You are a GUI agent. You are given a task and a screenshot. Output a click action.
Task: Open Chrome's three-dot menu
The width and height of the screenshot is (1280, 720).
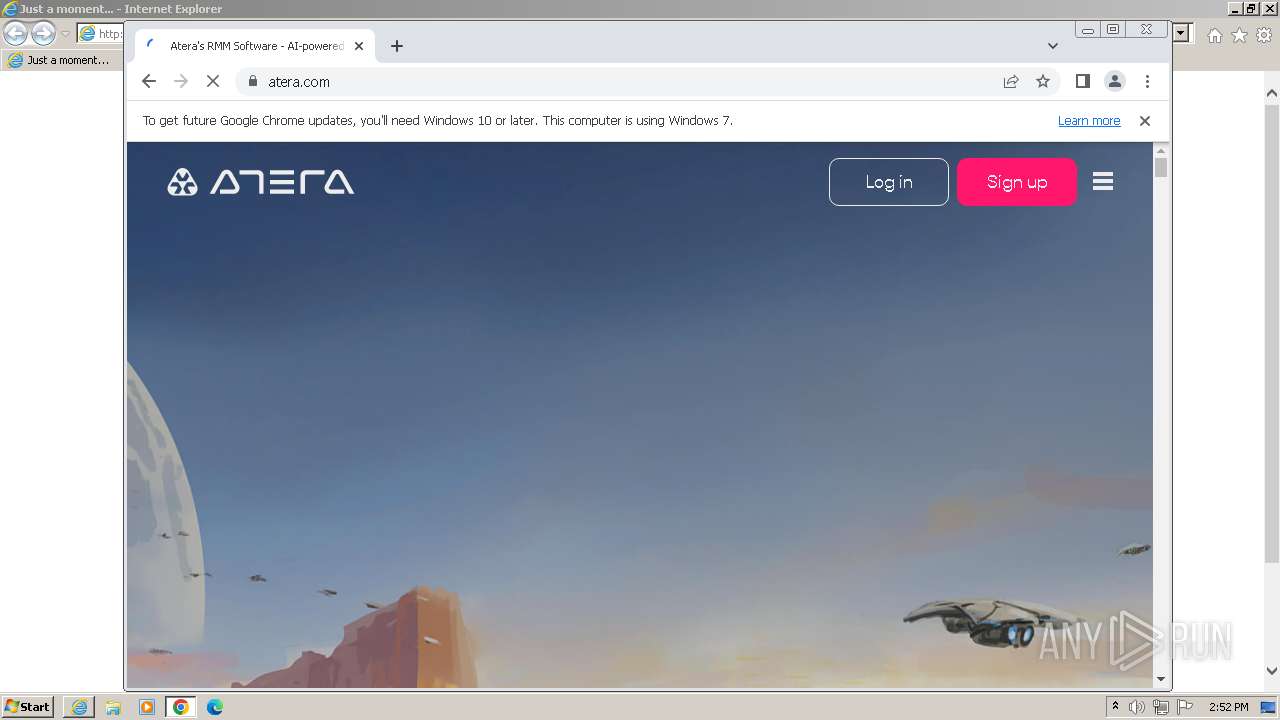point(1147,82)
